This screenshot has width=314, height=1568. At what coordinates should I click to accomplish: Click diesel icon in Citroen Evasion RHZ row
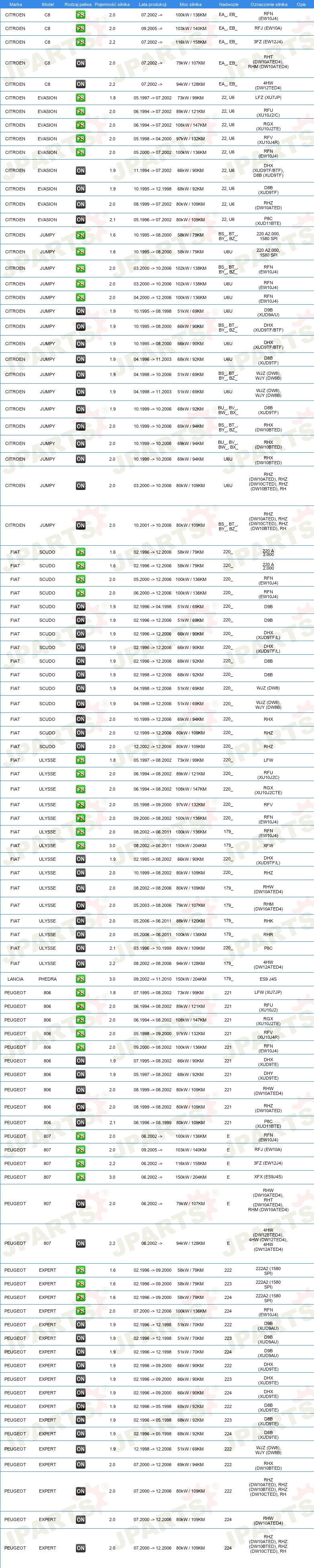(80, 204)
